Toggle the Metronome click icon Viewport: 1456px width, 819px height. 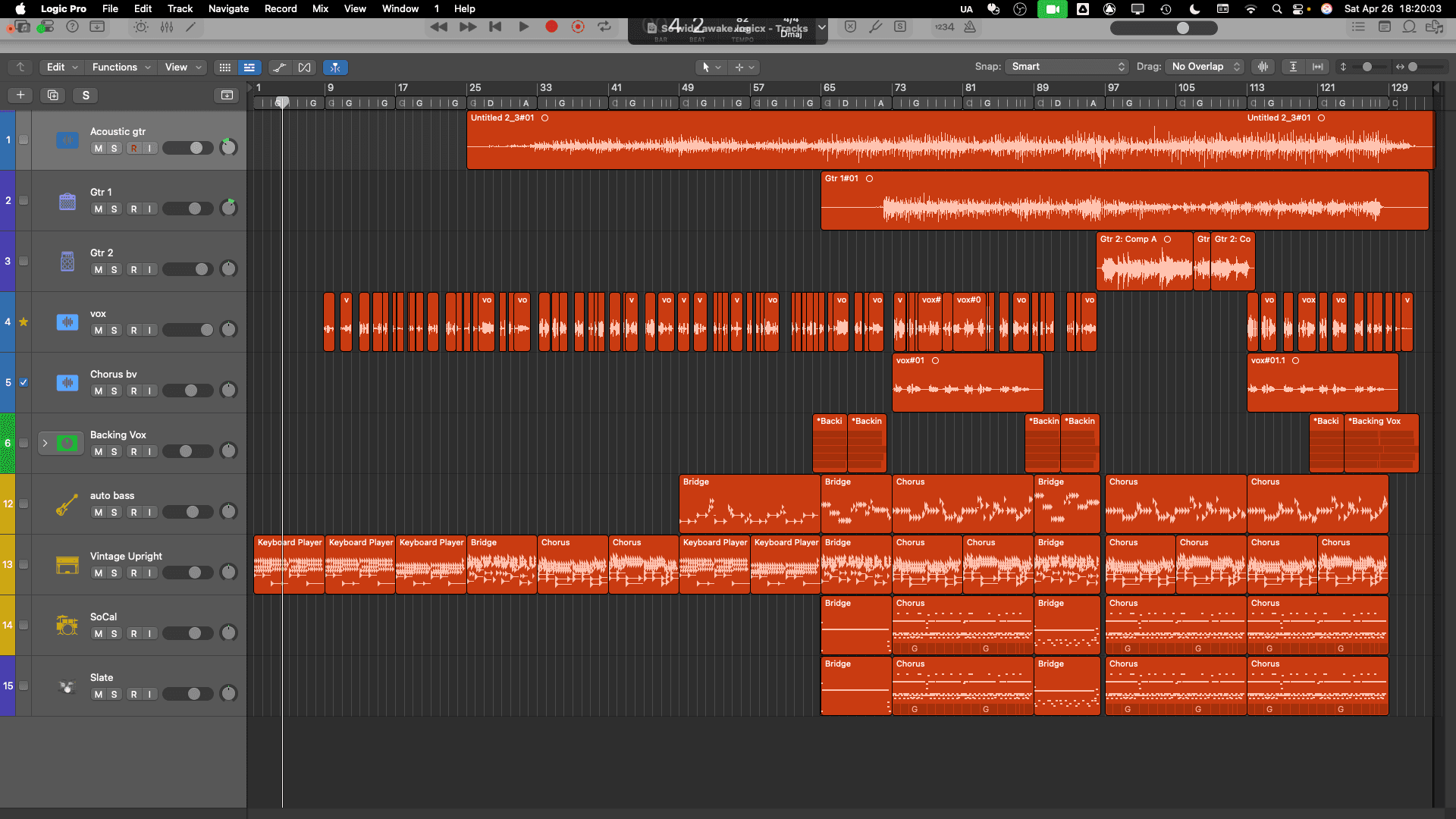pos(970,27)
